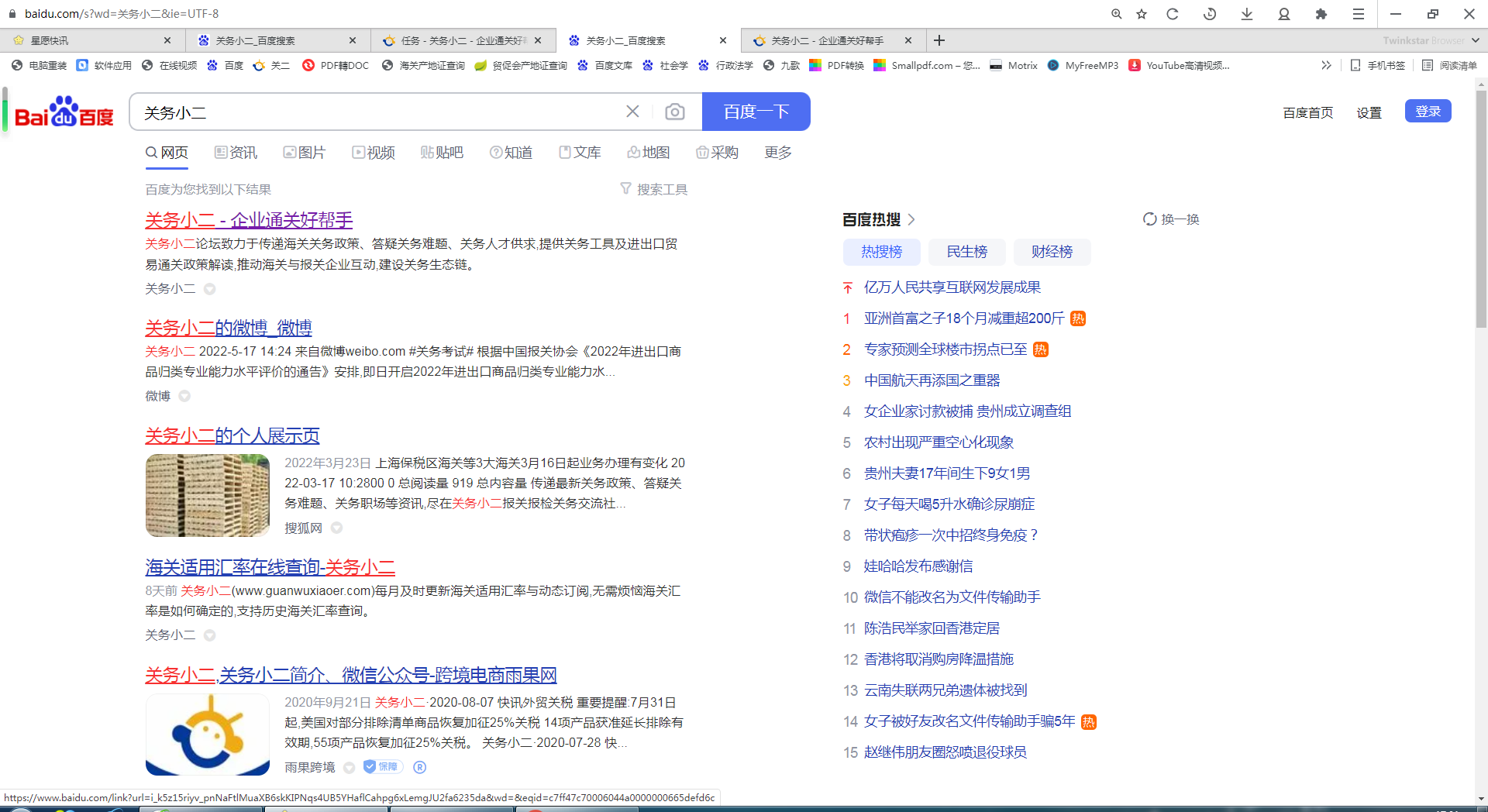This screenshot has width=1488, height=812.
Task: Click the Baidu logo
Action: point(64,112)
